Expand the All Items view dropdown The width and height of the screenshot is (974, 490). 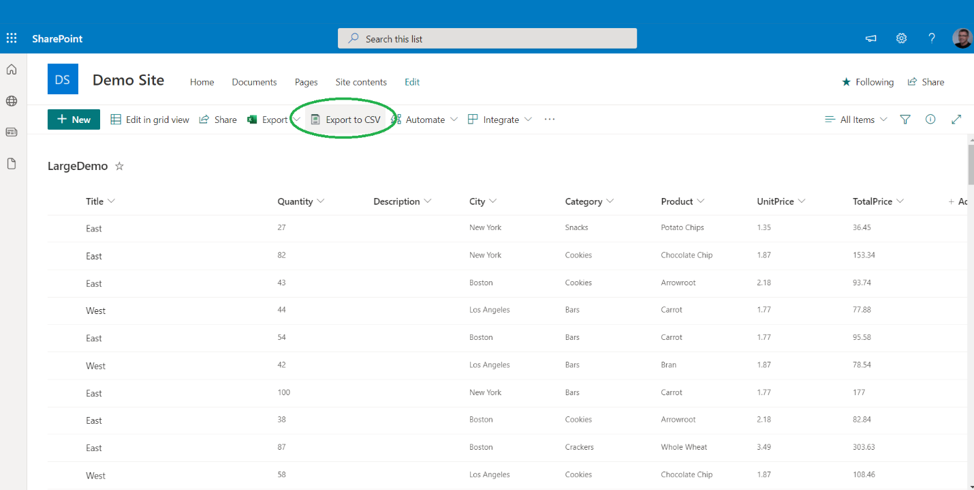856,120
